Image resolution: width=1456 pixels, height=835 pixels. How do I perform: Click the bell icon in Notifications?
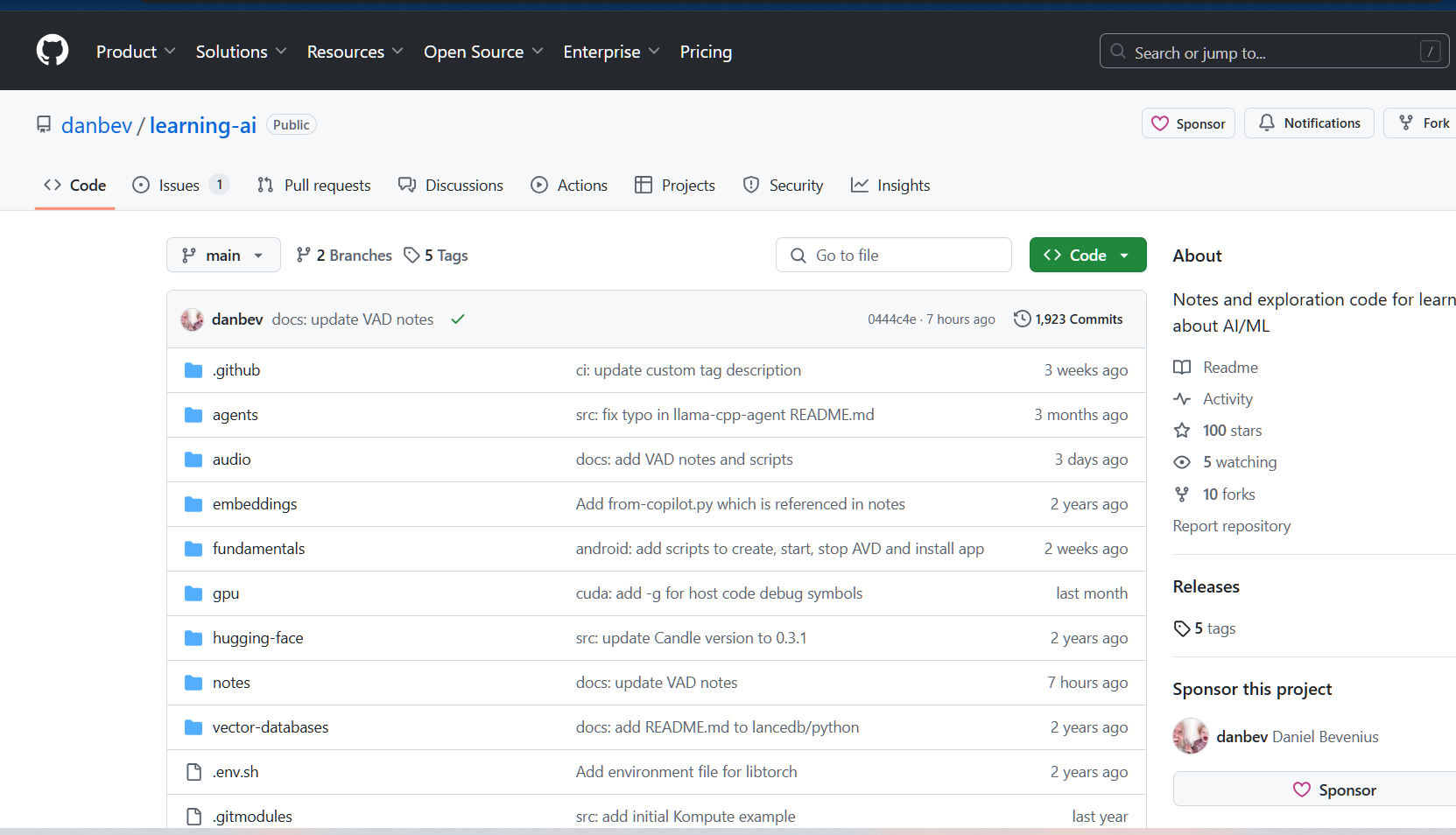coord(1267,123)
